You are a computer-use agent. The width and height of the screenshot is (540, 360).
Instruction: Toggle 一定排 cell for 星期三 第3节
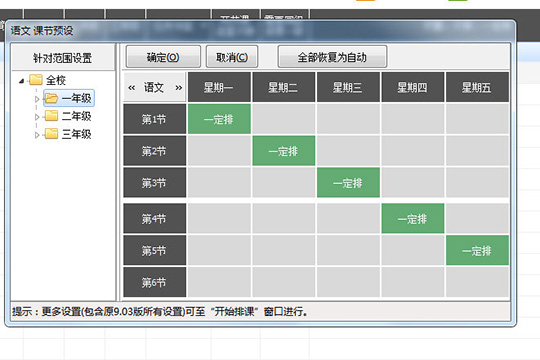pyautogui.click(x=348, y=182)
